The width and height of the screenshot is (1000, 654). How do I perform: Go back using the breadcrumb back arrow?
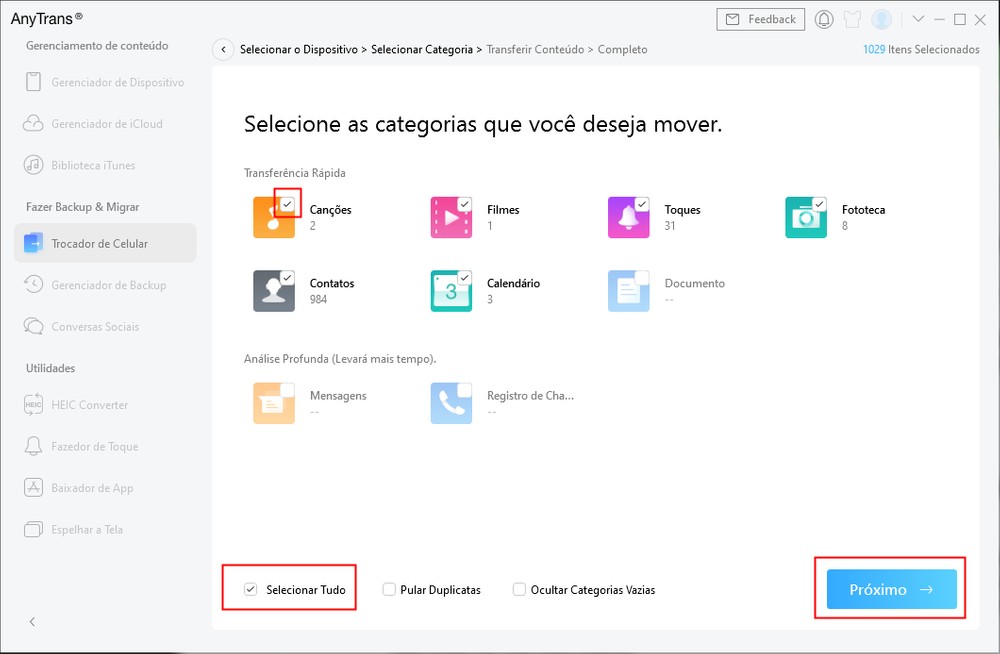223,49
